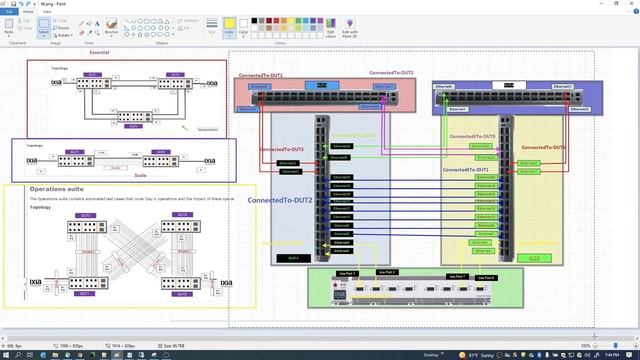Click the 'Essential' label above top diagram

tap(99, 52)
